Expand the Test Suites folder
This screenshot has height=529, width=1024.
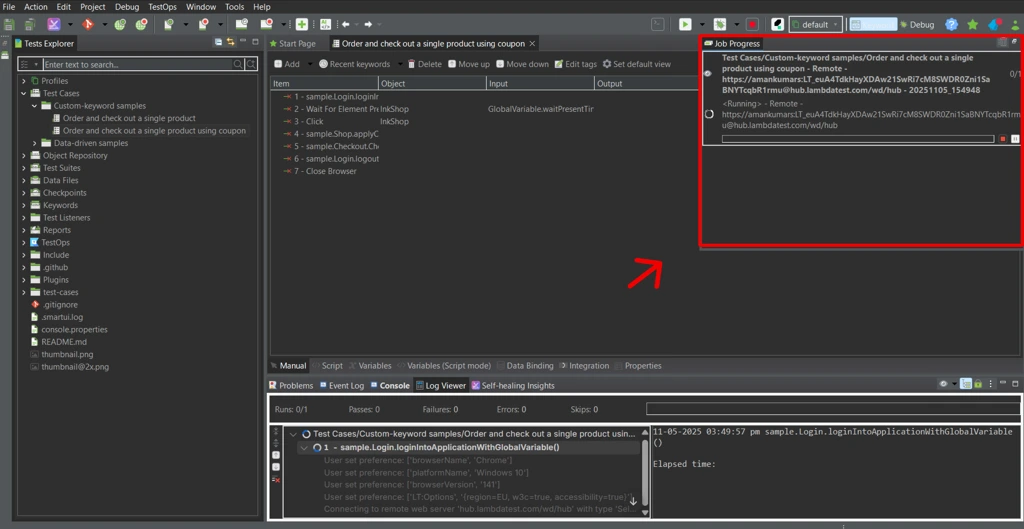pyautogui.click(x=24, y=168)
